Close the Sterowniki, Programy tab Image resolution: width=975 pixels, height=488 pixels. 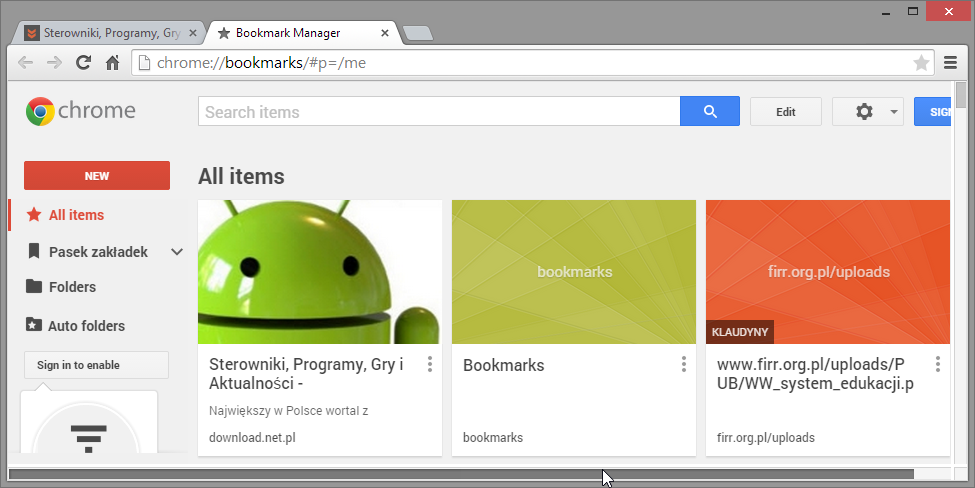pos(193,33)
